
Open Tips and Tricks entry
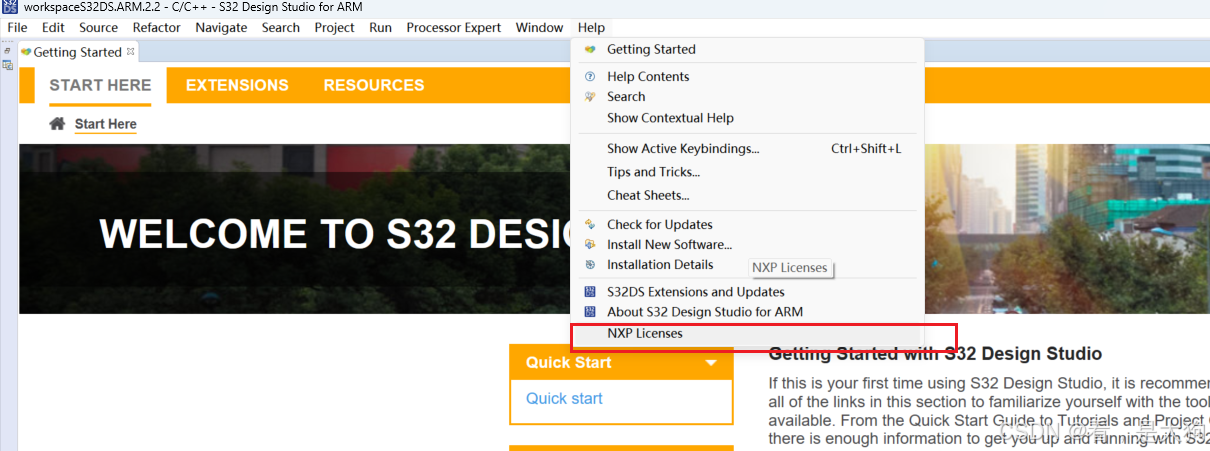[747, 172]
